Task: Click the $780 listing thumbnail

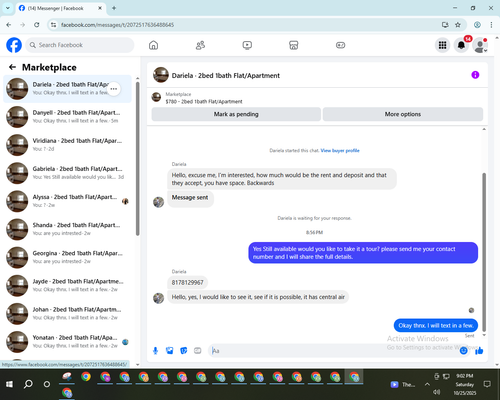Action: point(156,97)
